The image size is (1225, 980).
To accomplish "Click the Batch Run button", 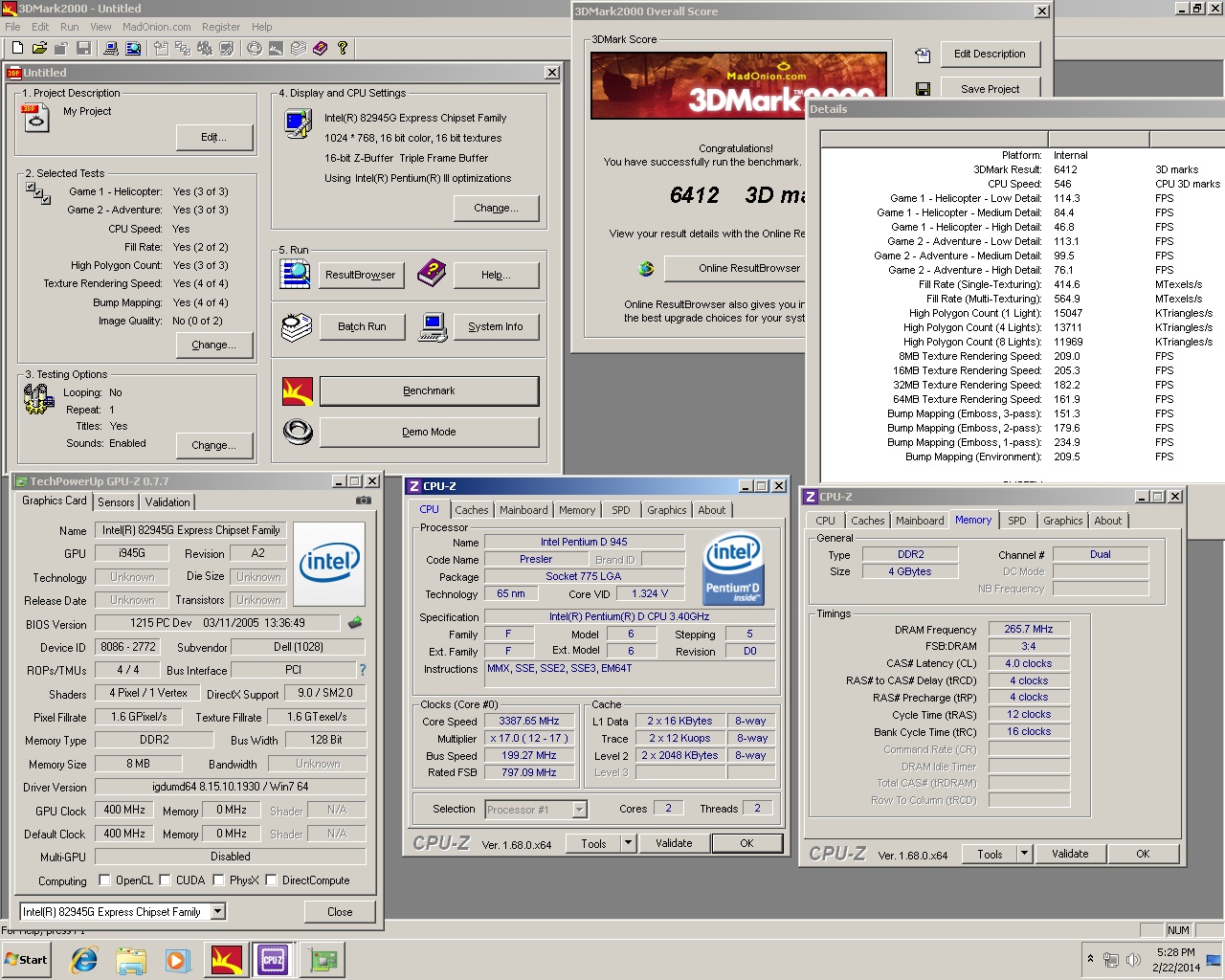I will click(362, 326).
